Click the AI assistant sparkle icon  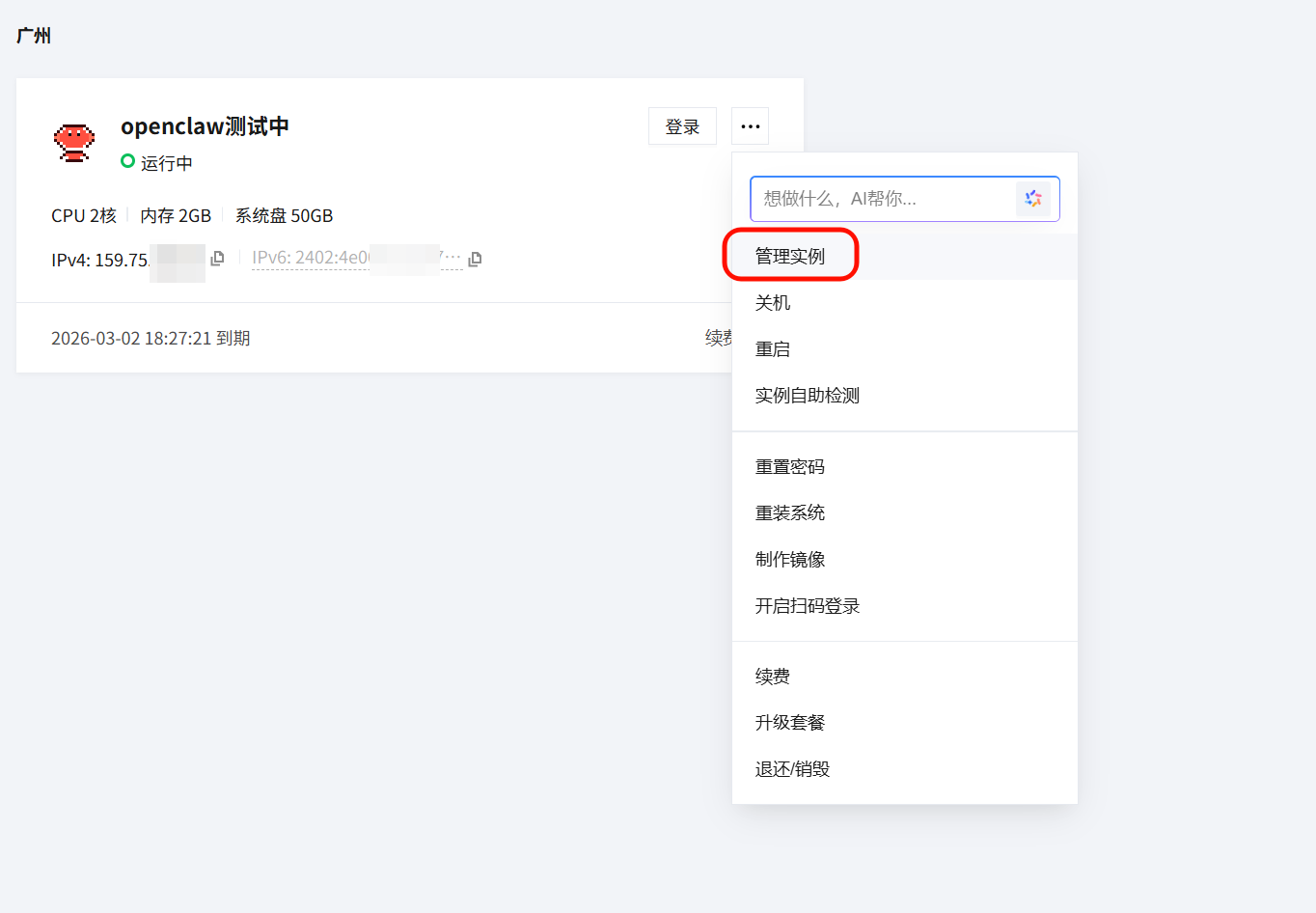pos(1033,199)
